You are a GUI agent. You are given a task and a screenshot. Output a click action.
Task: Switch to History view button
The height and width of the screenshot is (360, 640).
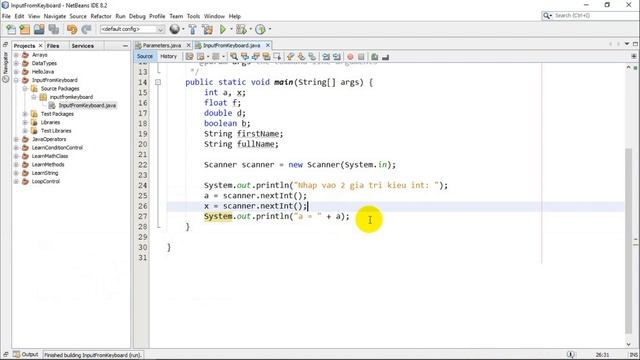[x=168, y=56]
